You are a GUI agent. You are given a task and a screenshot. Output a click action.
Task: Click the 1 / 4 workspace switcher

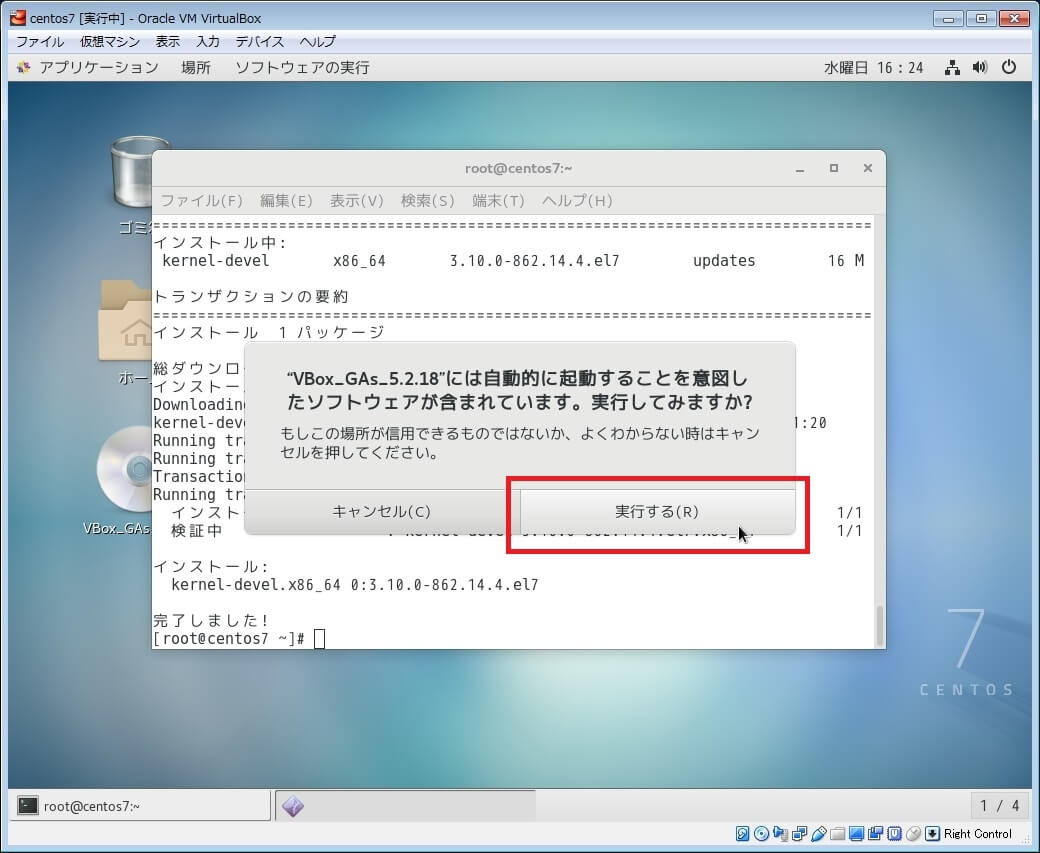coord(999,806)
